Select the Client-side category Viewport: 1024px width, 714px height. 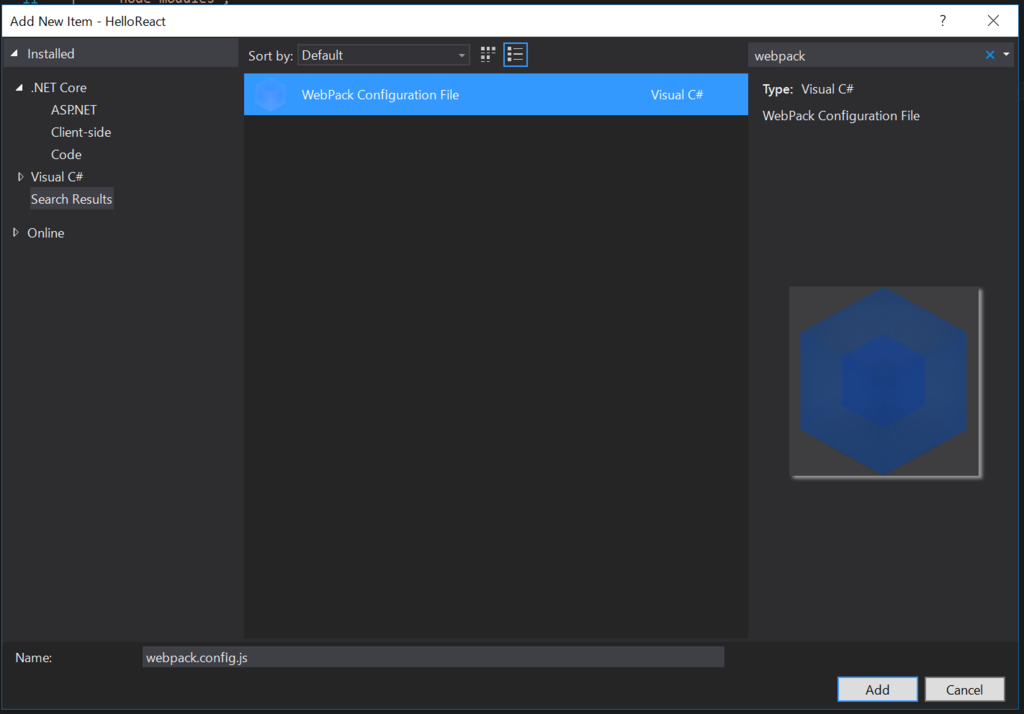tap(81, 132)
